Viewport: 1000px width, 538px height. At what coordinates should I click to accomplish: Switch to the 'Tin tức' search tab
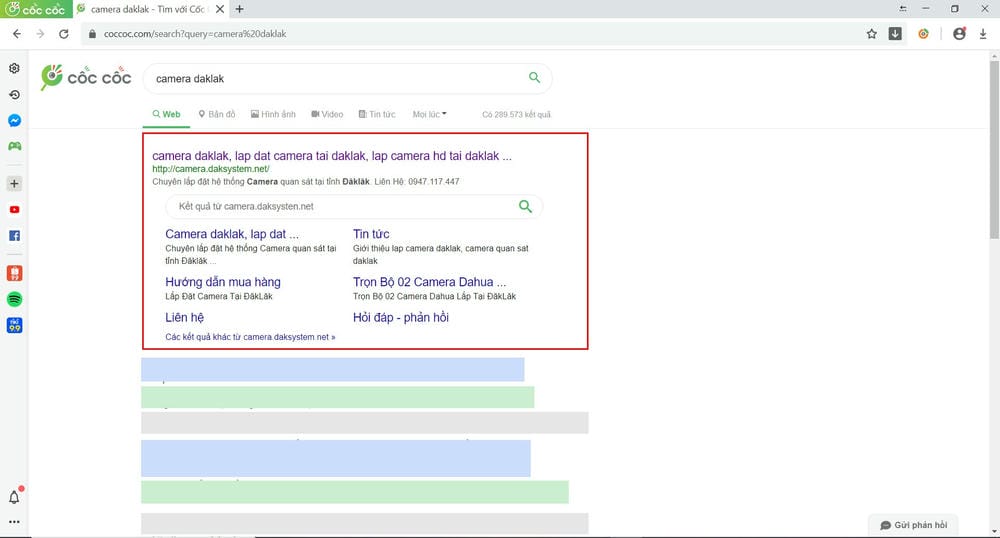click(x=377, y=114)
